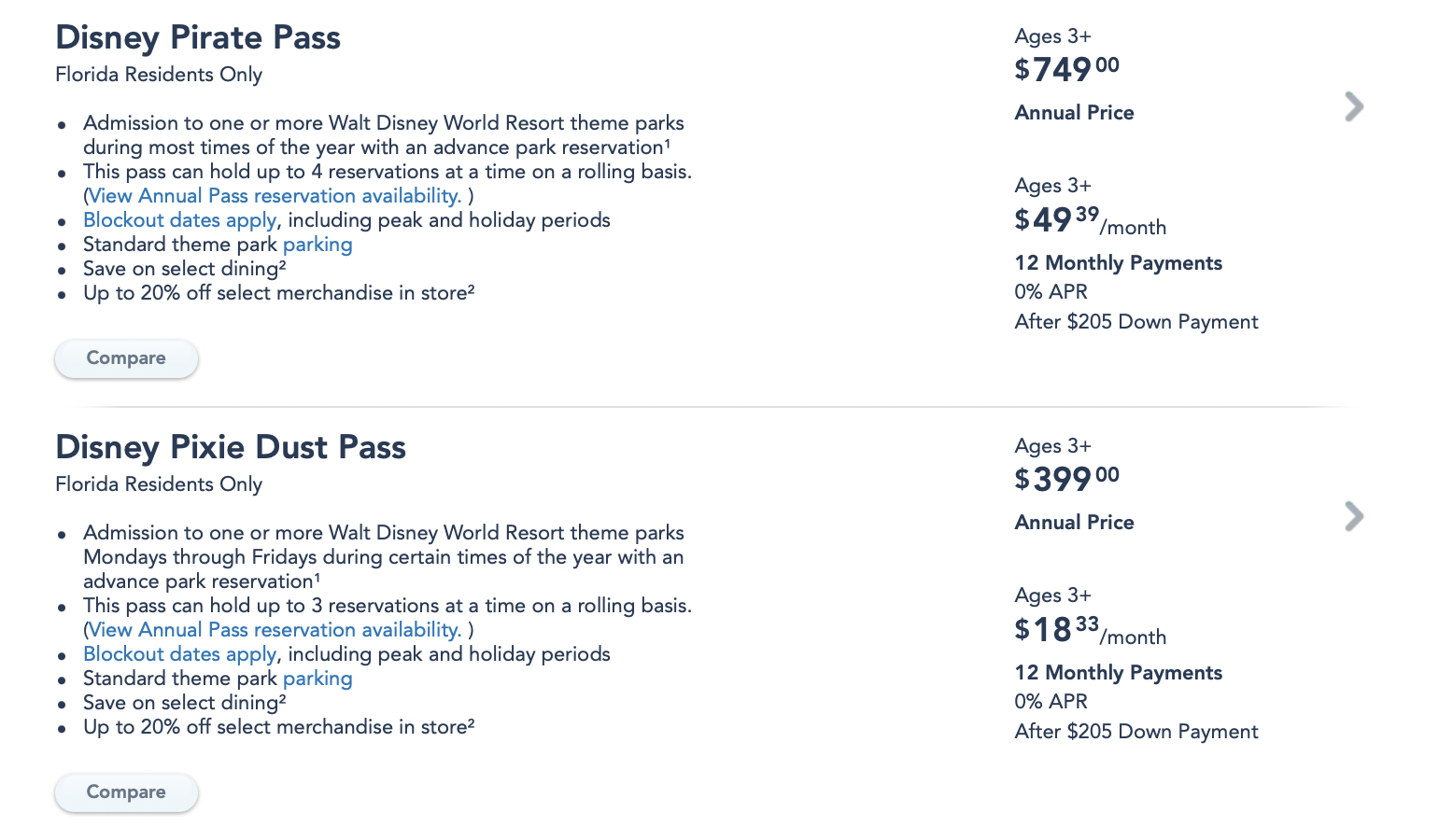
Task: Open Disney Pirate Pass details via right chevron
Action: [x=1354, y=106]
